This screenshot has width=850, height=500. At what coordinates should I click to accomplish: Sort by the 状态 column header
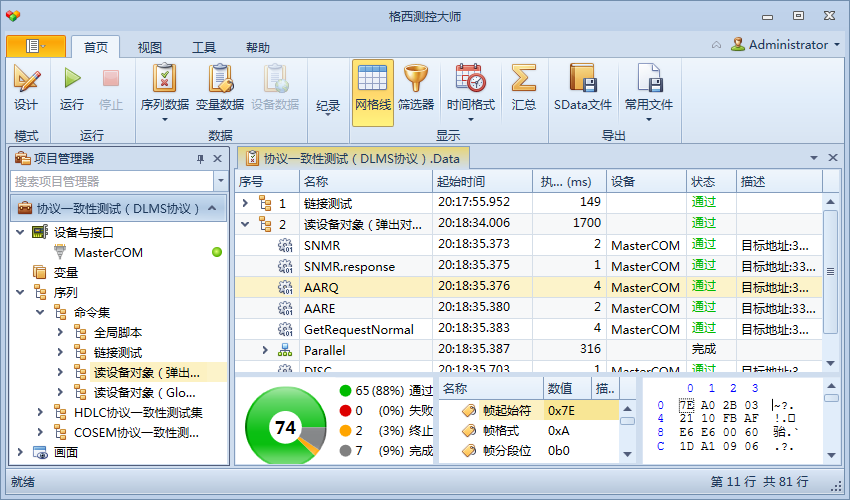click(711, 182)
